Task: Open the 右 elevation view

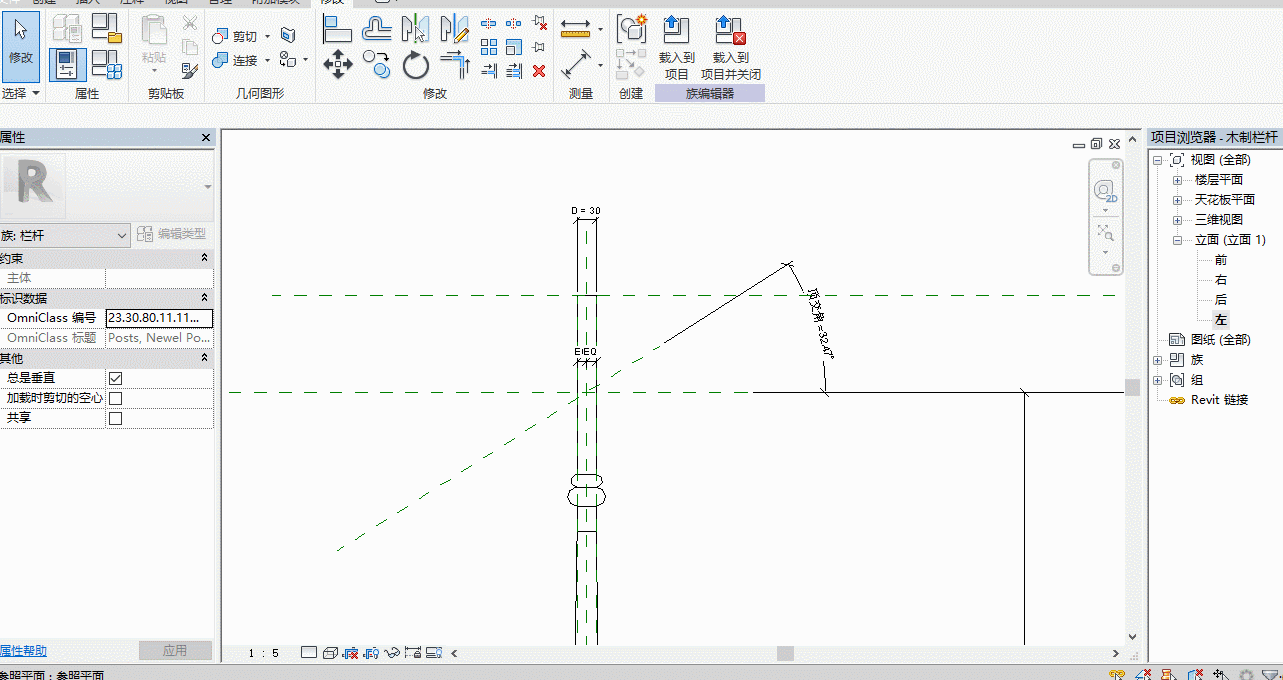Action: 1221,280
